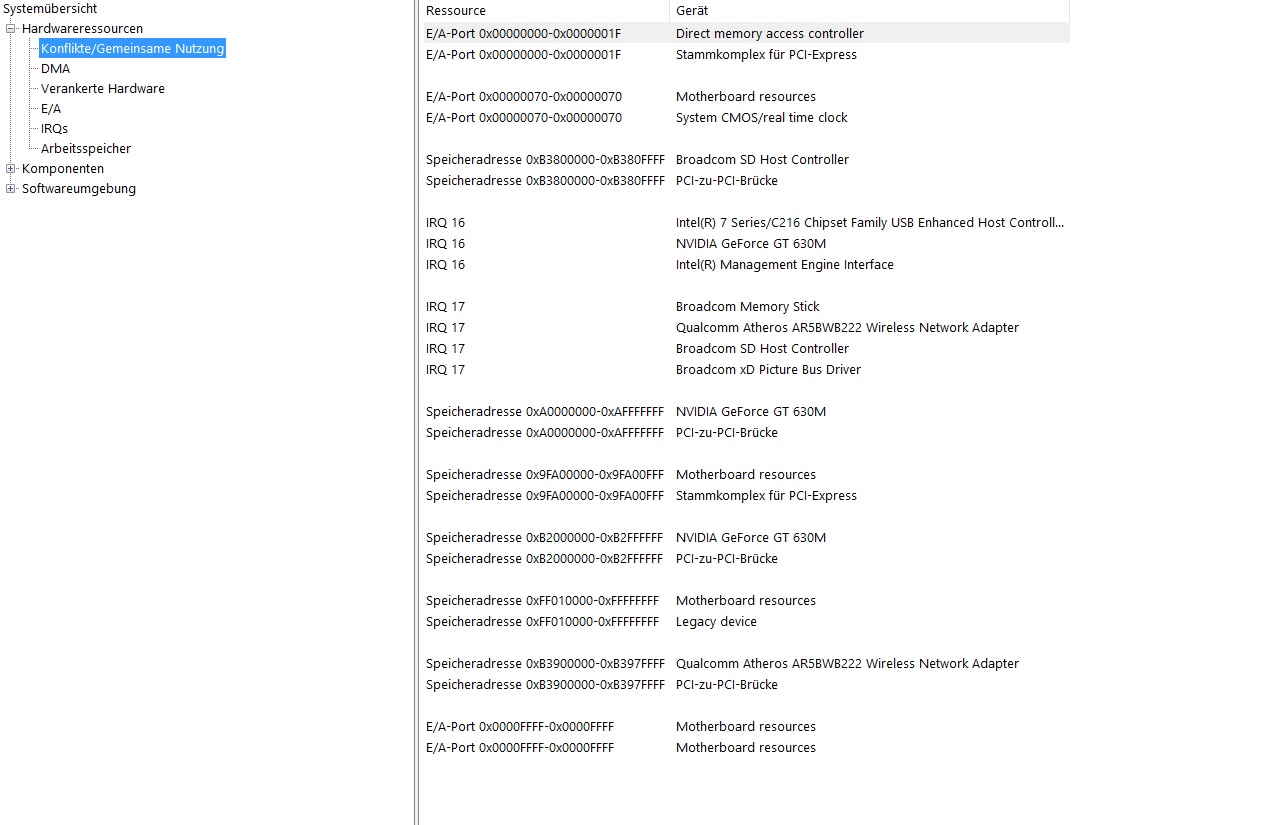The width and height of the screenshot is (1263, 825).
Task: Select Motherboard resources at address 0x9FA00000
Action: pyautogui.click(x=746, y=475)
